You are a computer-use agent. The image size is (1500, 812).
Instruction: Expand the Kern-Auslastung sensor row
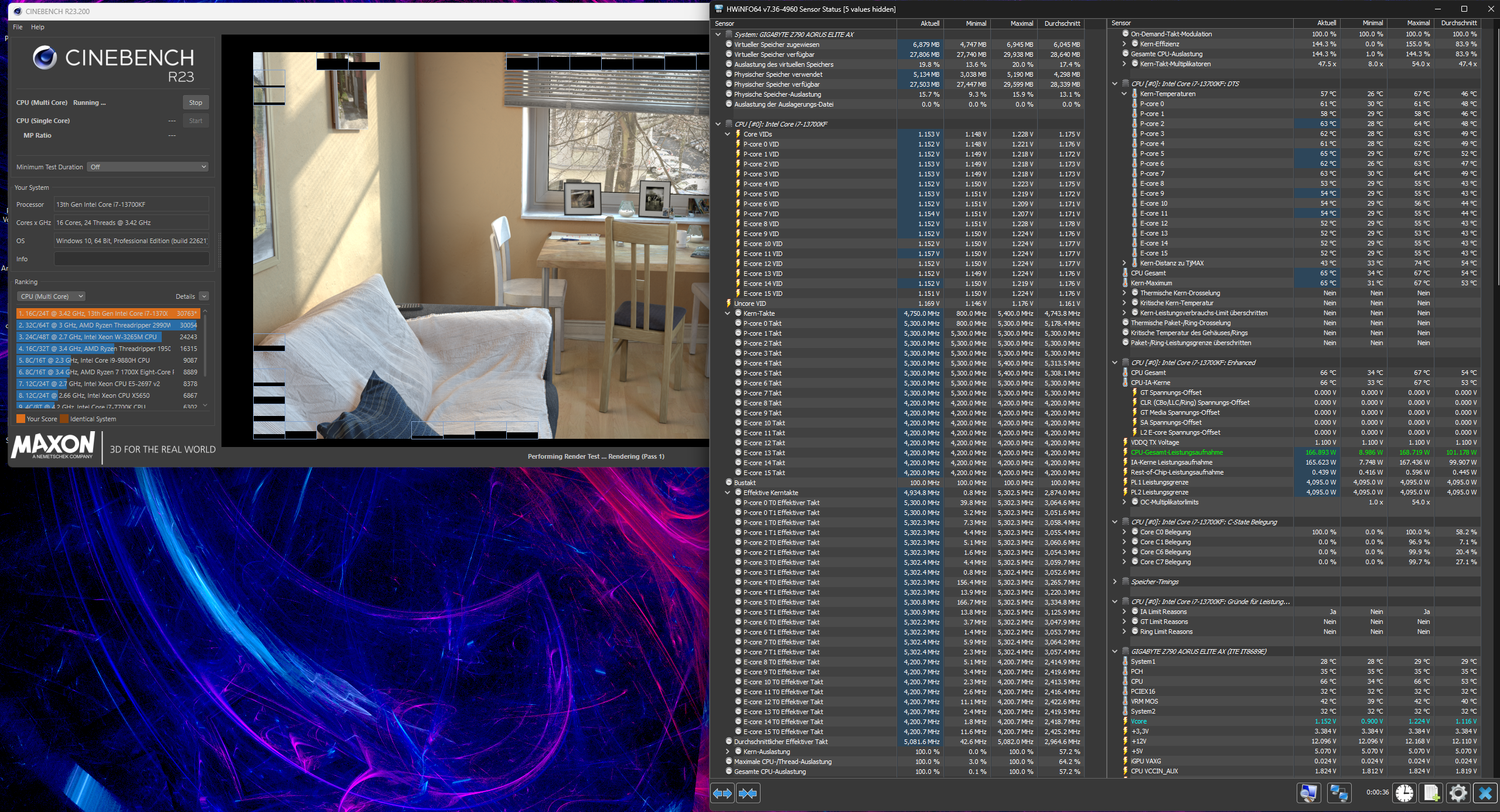[728, 752]
